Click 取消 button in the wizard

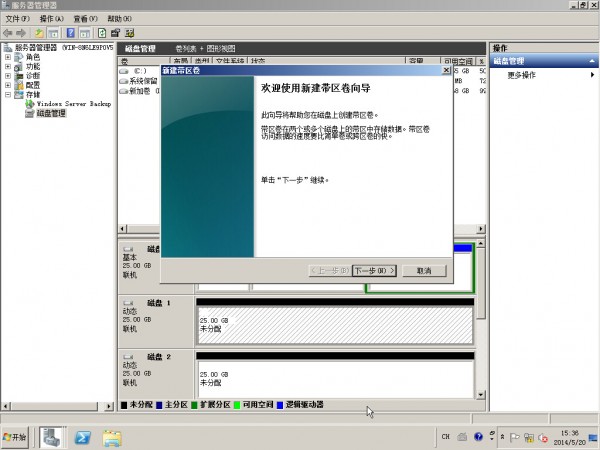pos(423,270)
